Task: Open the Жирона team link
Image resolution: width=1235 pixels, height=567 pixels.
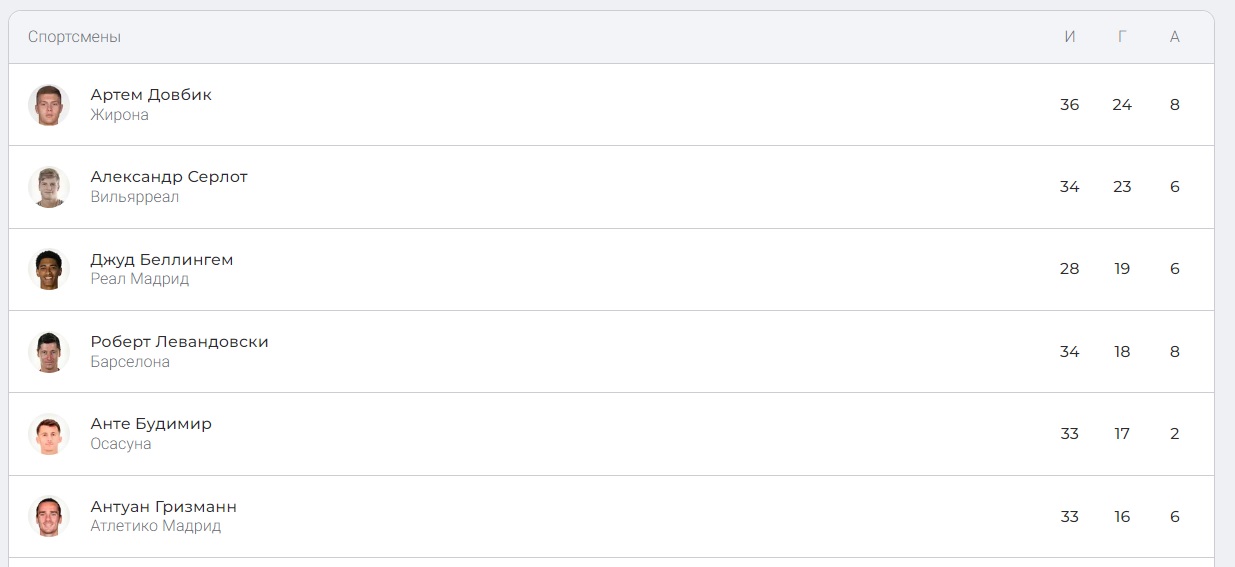Action: pos(119,115)
